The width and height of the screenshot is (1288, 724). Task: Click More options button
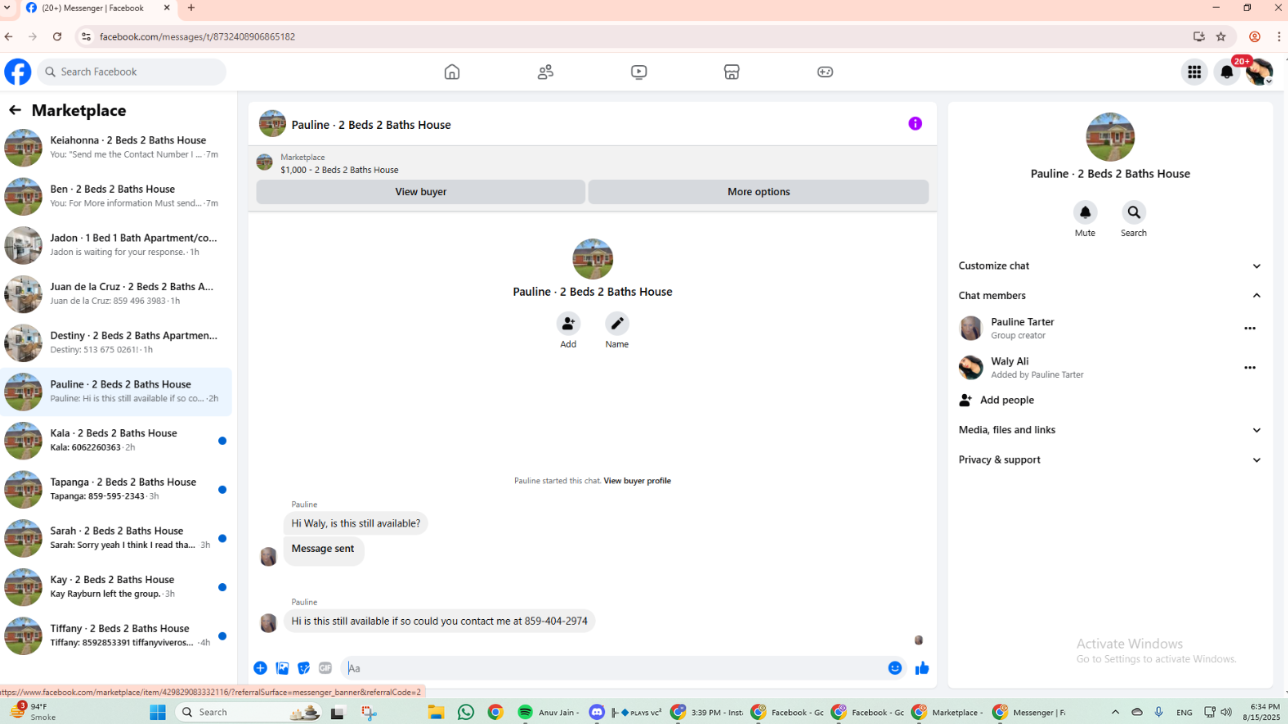(759, 192)
